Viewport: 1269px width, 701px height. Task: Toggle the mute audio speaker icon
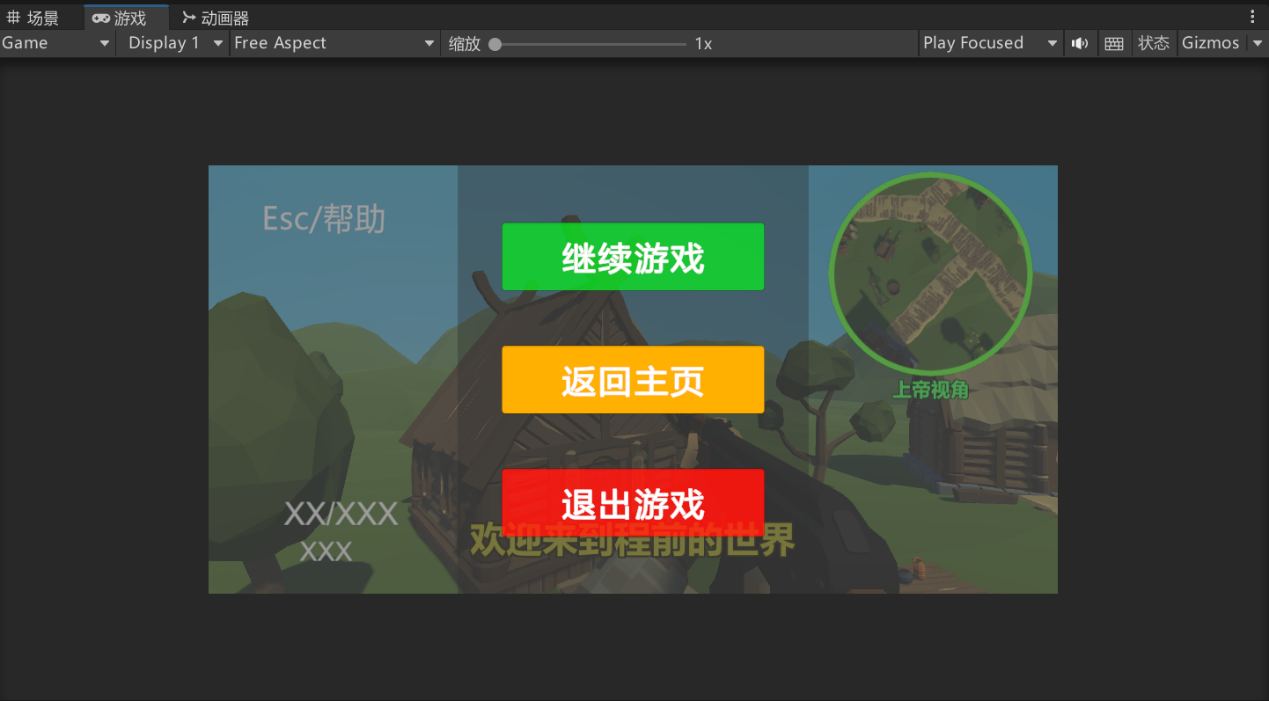1080,43
